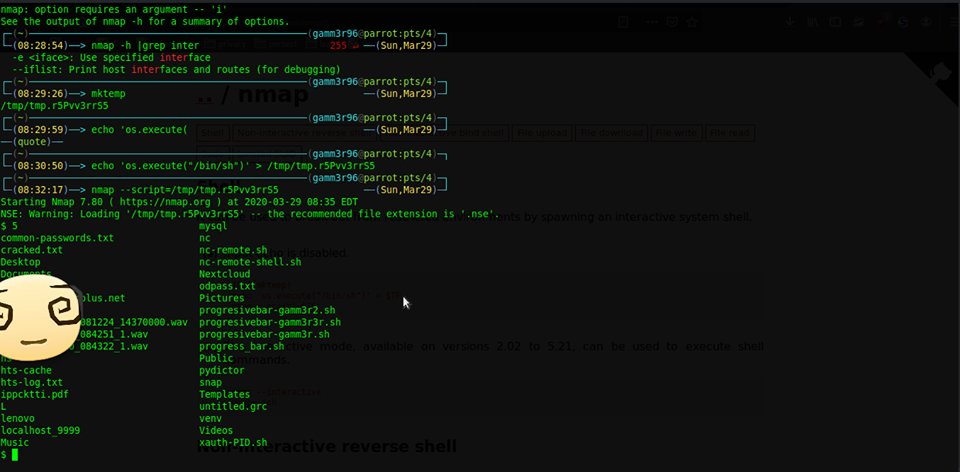Viewport: 960px width, 472px height.
Task: Open the browser hamburger menu icon
Action: (x=955, y=22)
